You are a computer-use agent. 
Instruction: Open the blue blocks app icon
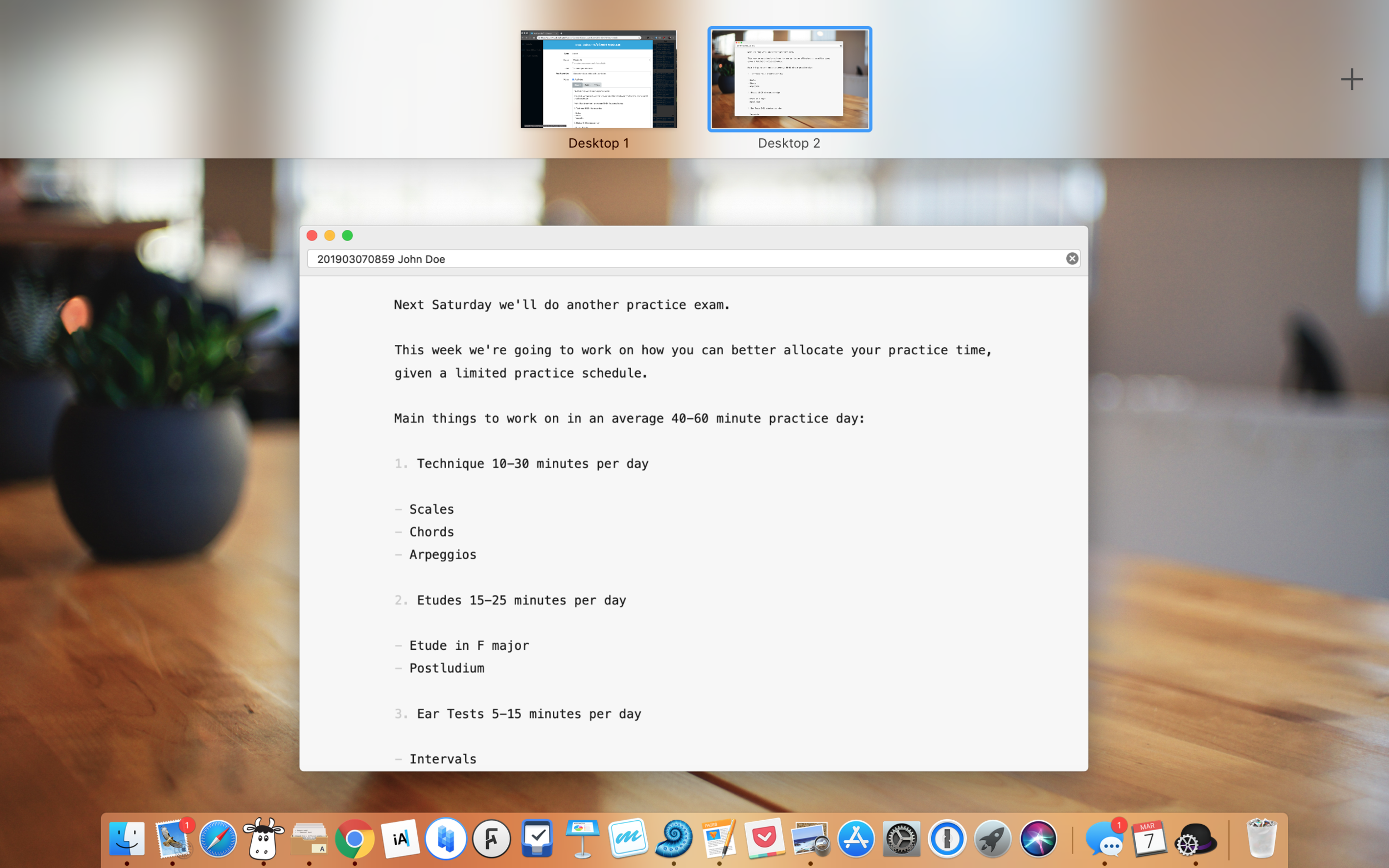[446, 839]
